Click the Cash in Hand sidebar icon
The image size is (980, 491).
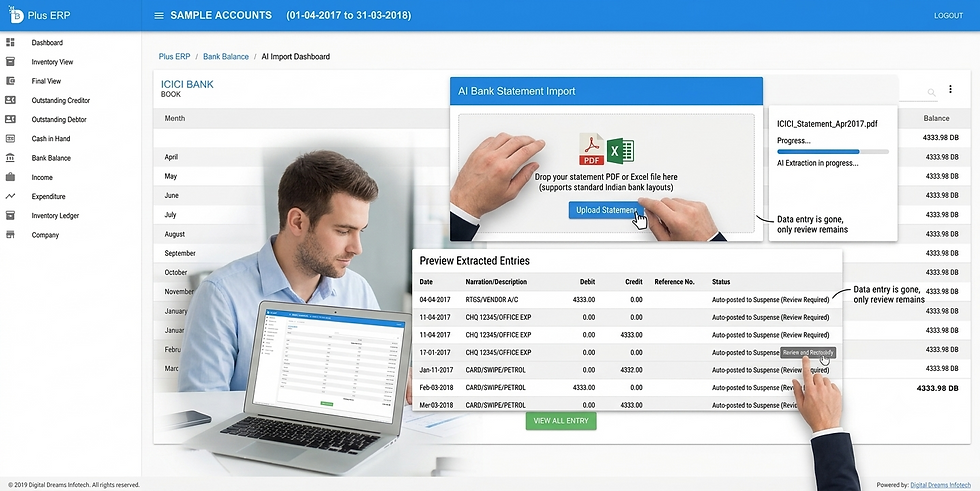[x=10, y=139]
